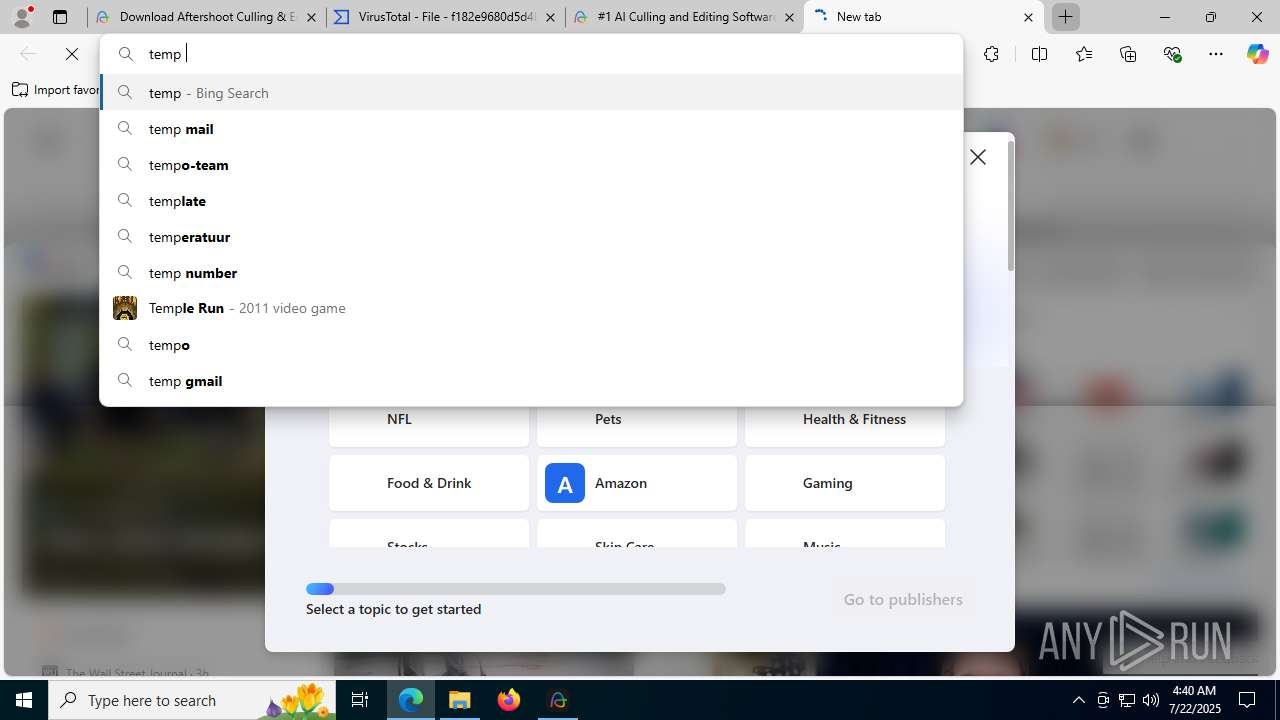Choose the 'temp mail' suggestion
The height and width of the screenshot is (720, 1280).
[x=531, y=129]
